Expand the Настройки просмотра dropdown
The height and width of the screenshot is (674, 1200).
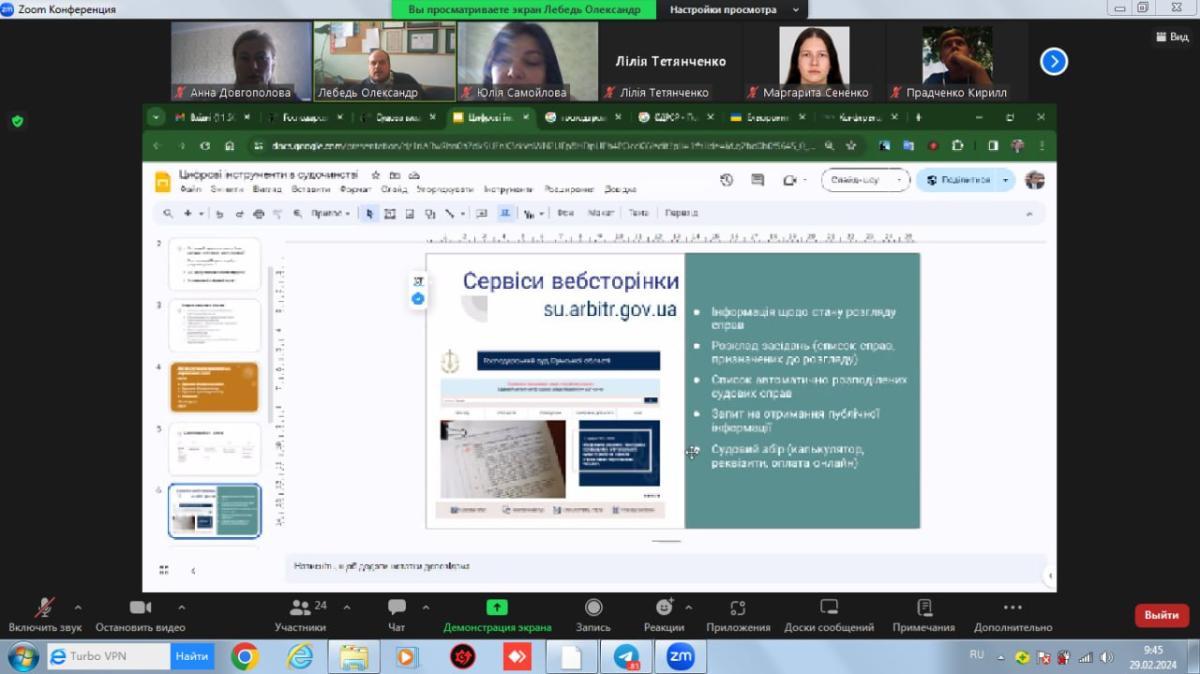coord(737,9)
